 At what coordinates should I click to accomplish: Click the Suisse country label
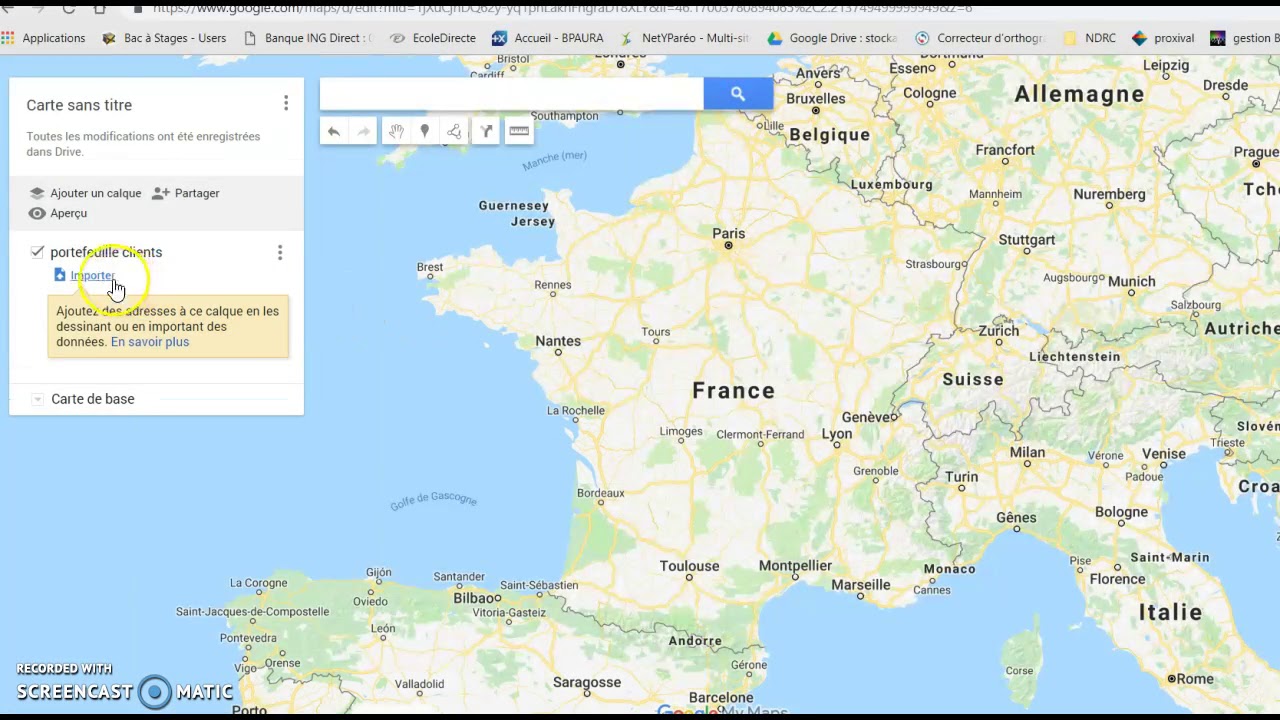pyautogui.click(x=973, y=379)
